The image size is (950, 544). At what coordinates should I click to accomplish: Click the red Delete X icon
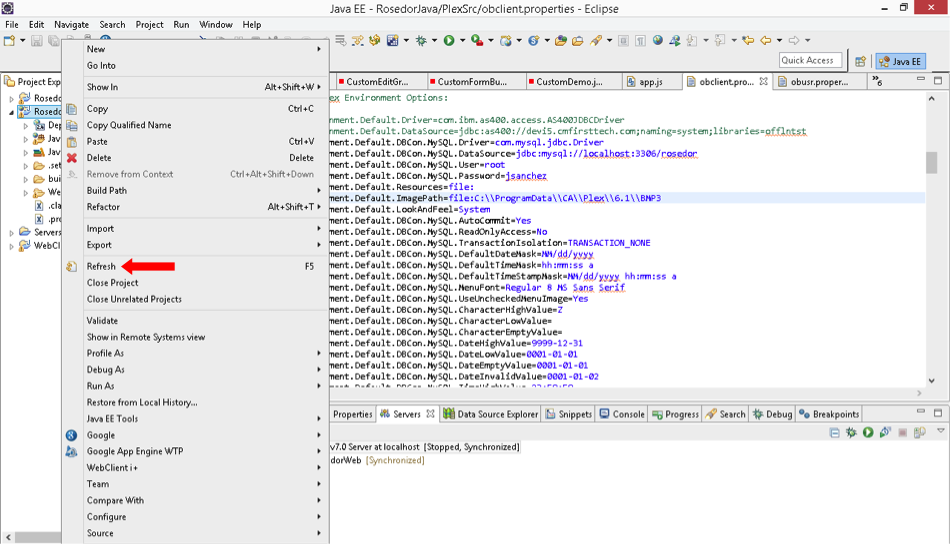(72, 158)
